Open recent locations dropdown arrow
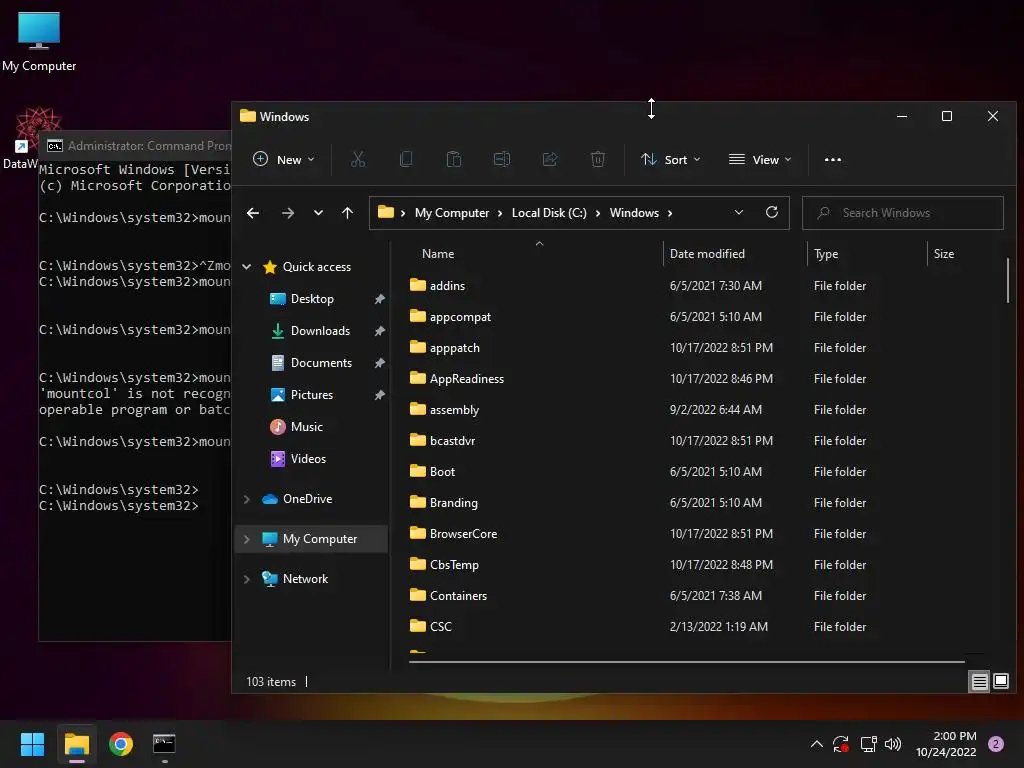 click(318, 213)
